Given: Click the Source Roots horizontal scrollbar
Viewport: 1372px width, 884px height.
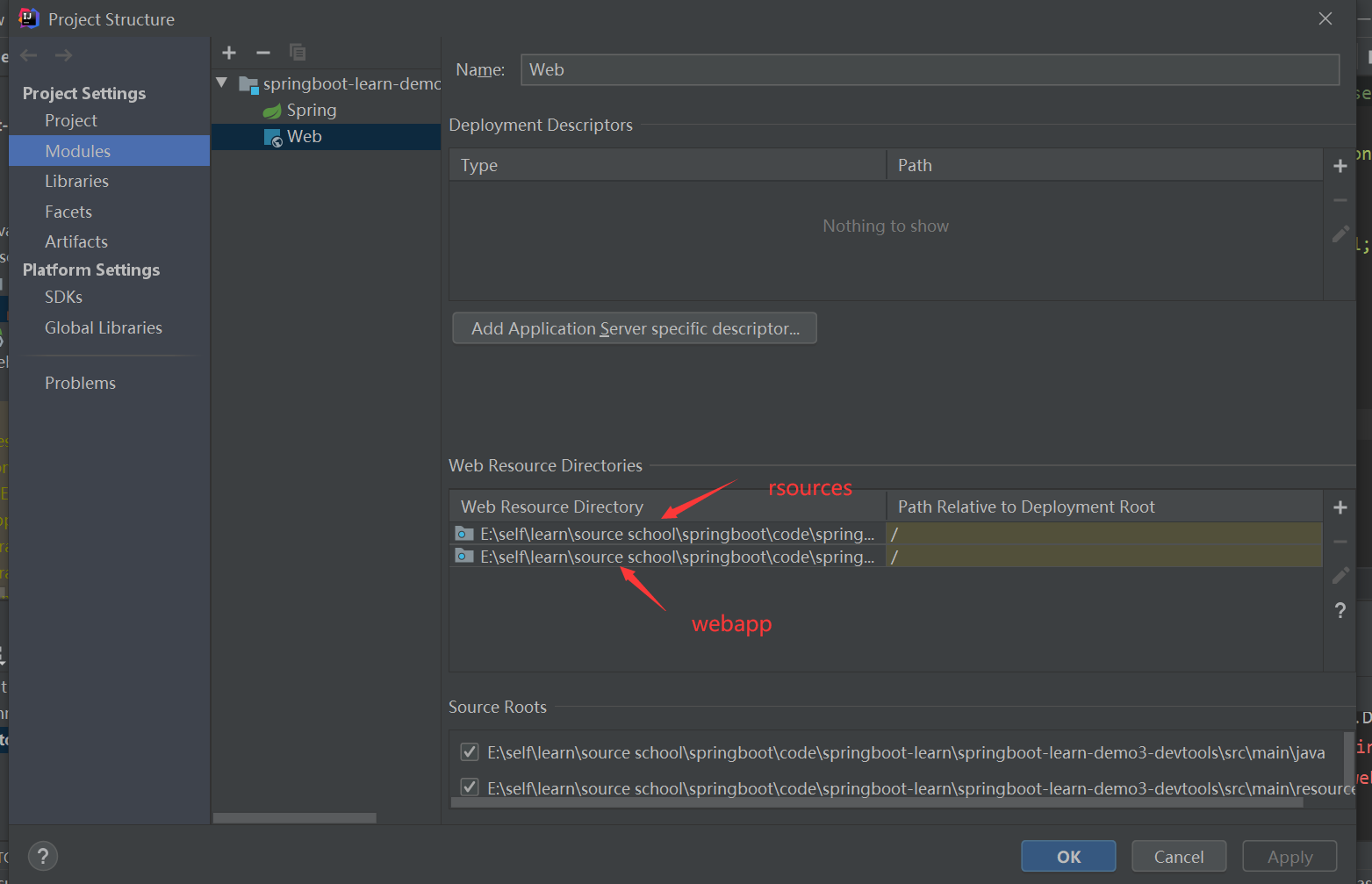Looking at the screenshot, I should pos(876,802).
